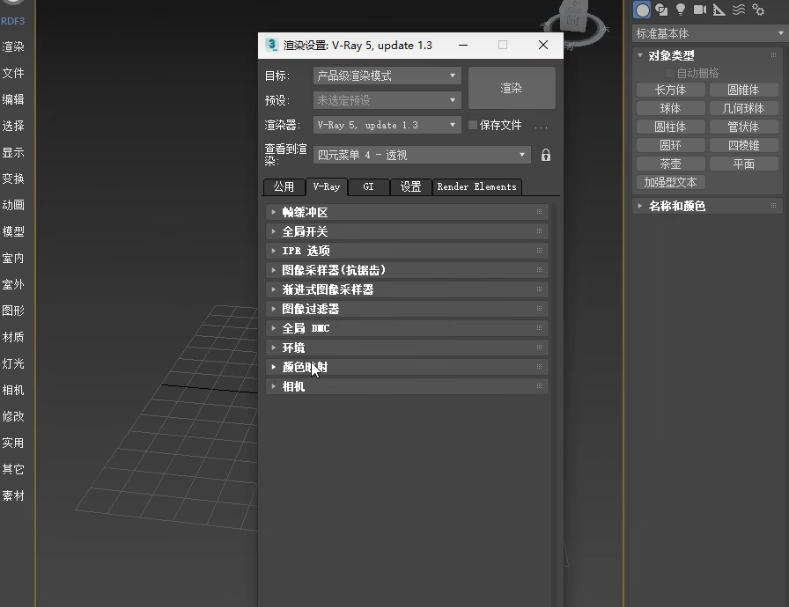This screenshot has height=607, width=789.
Task: Select the Systems category icon
Action: click(x=758, y=10)
